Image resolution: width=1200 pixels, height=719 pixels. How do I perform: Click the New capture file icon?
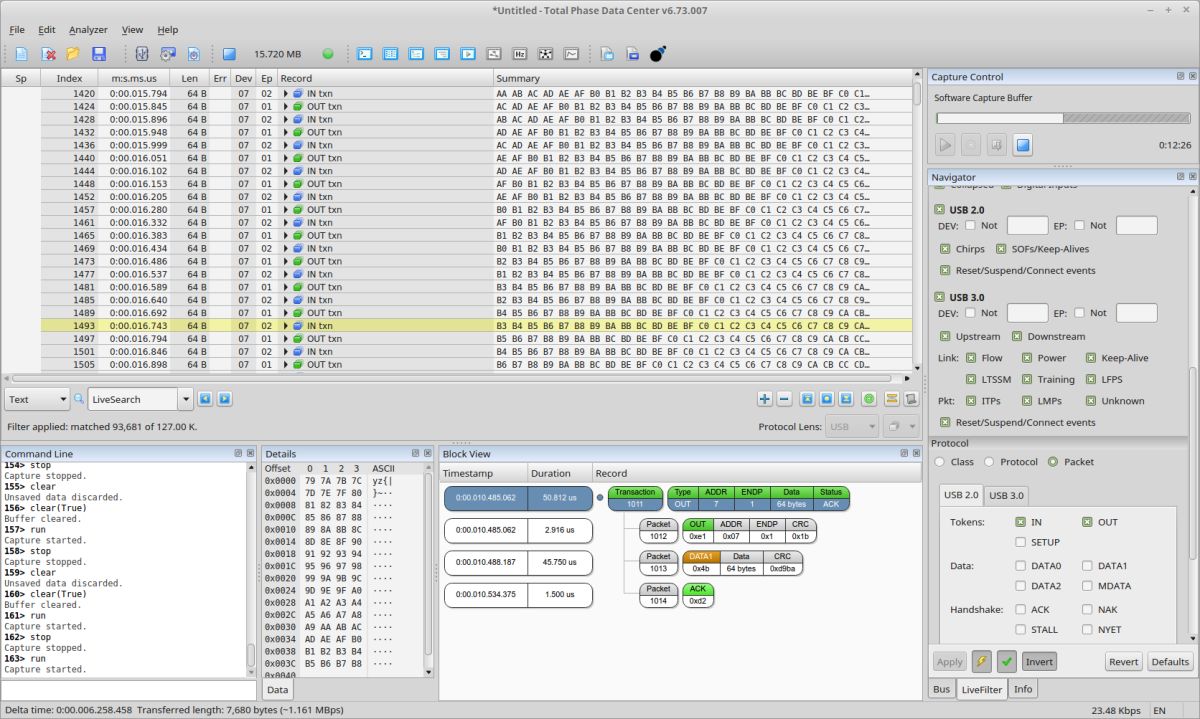[x=21, y=53]
